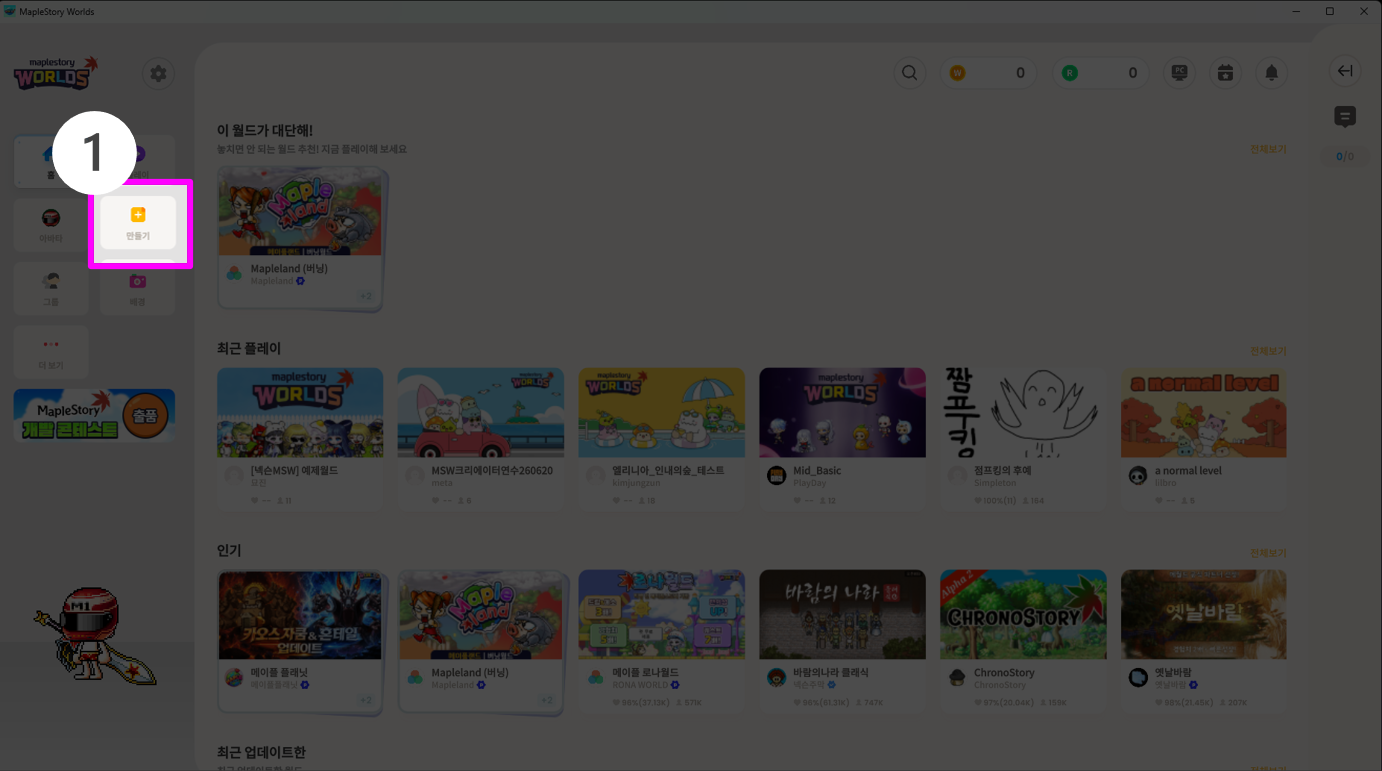Viewport: 1382px width, 771px height.
Task: Open the [넥슨MSW] 예제월드 thumbnail
Action: pos(300,413)
